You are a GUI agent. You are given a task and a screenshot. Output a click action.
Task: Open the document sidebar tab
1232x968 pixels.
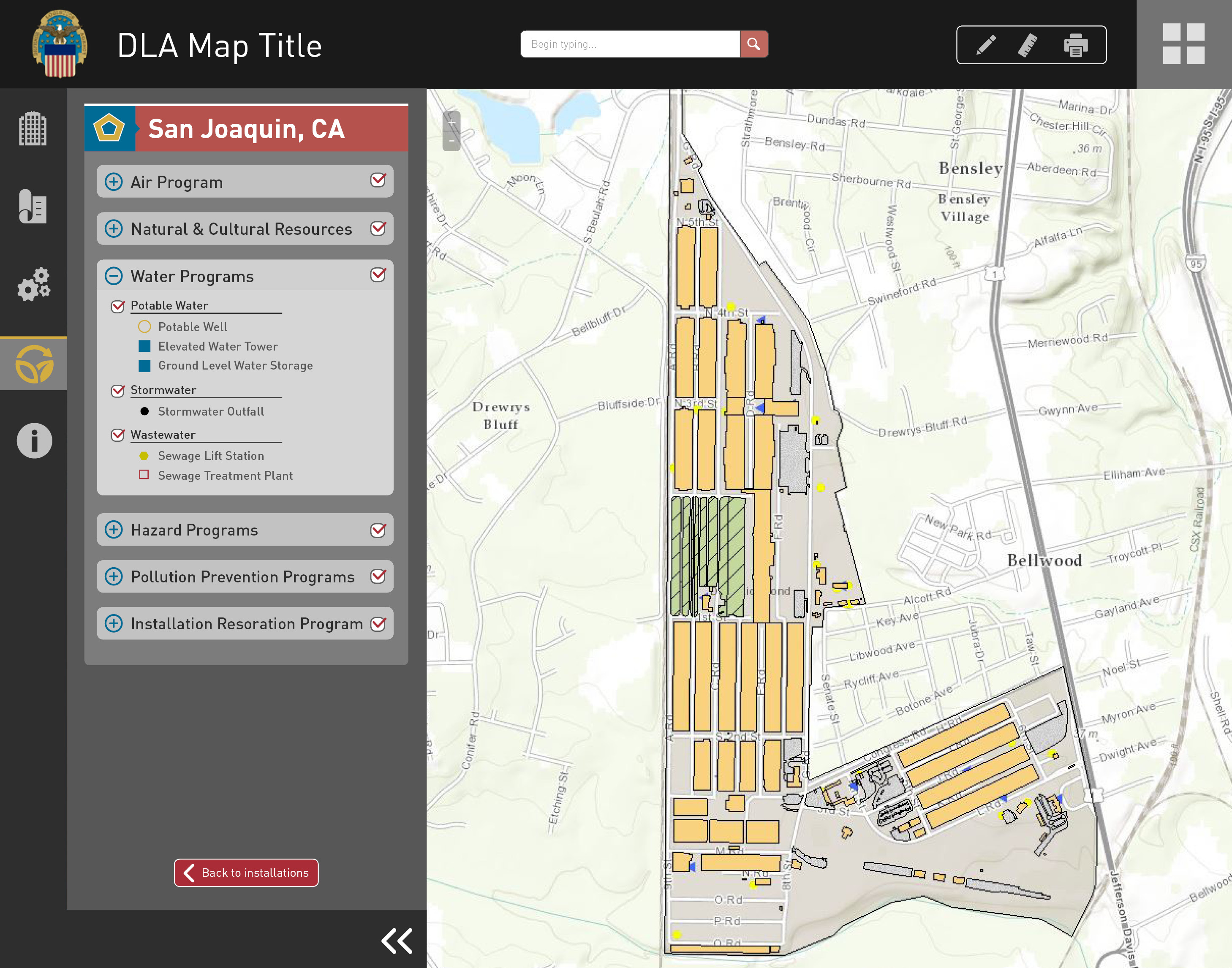(x=33, y=206)
